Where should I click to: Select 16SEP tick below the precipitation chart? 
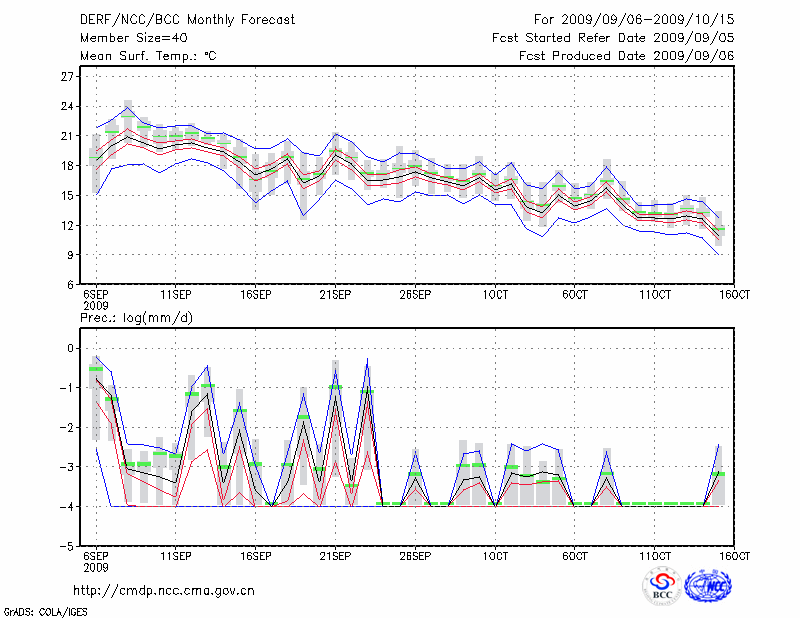coord(255,556)
